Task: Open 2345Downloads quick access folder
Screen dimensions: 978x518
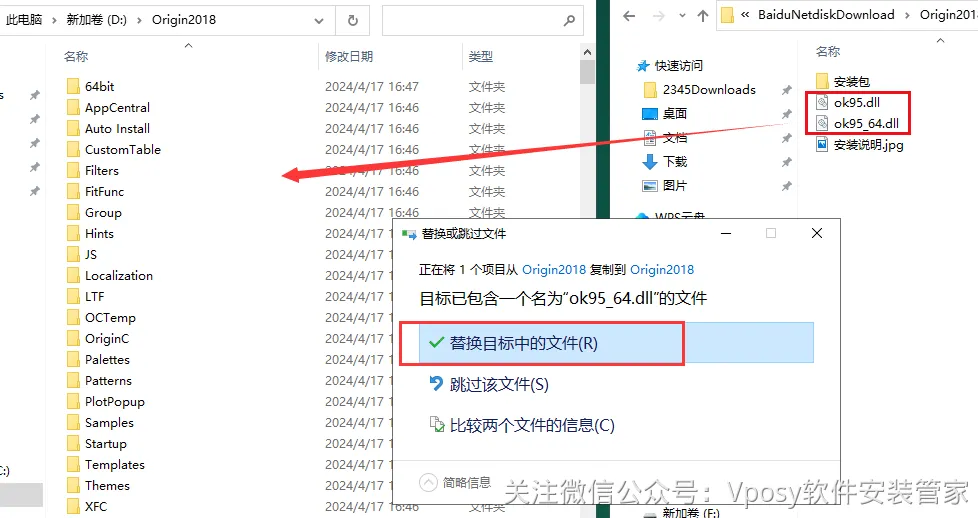Action: [x=709, y=90]
